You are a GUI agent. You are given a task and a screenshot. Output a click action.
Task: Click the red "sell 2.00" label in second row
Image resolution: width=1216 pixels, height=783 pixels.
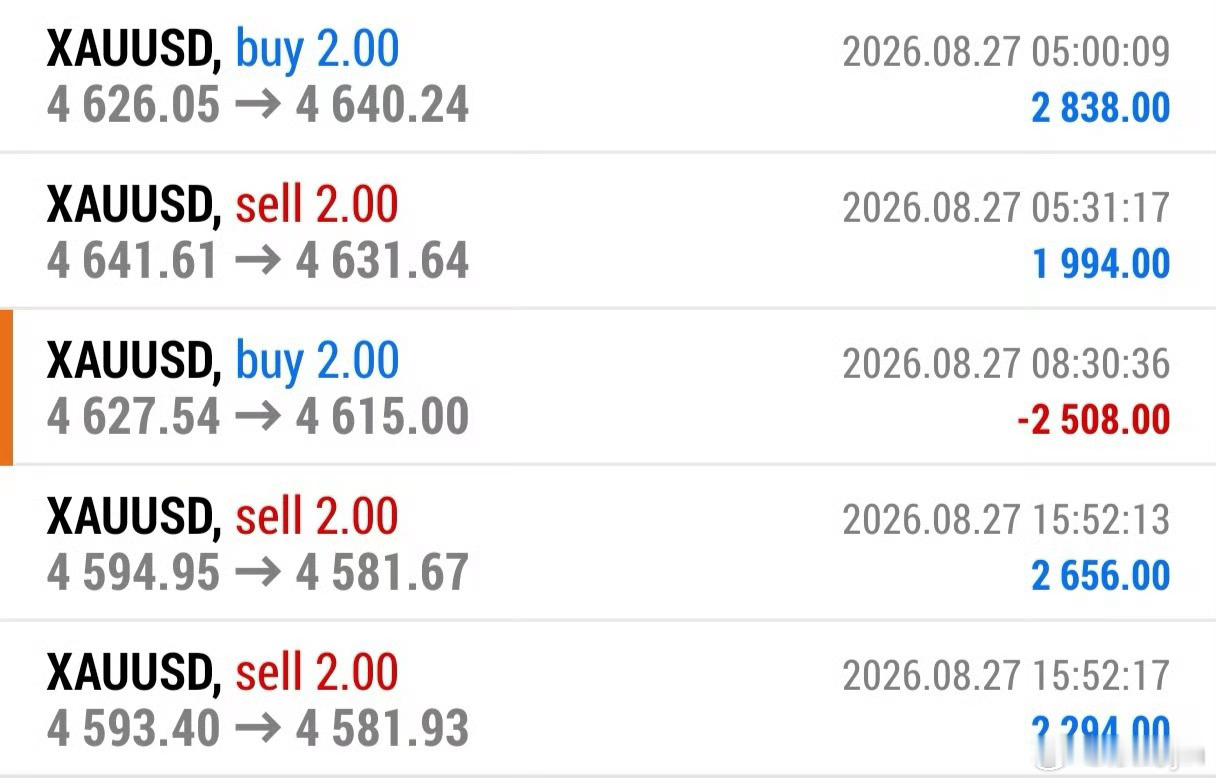(317, 205)
